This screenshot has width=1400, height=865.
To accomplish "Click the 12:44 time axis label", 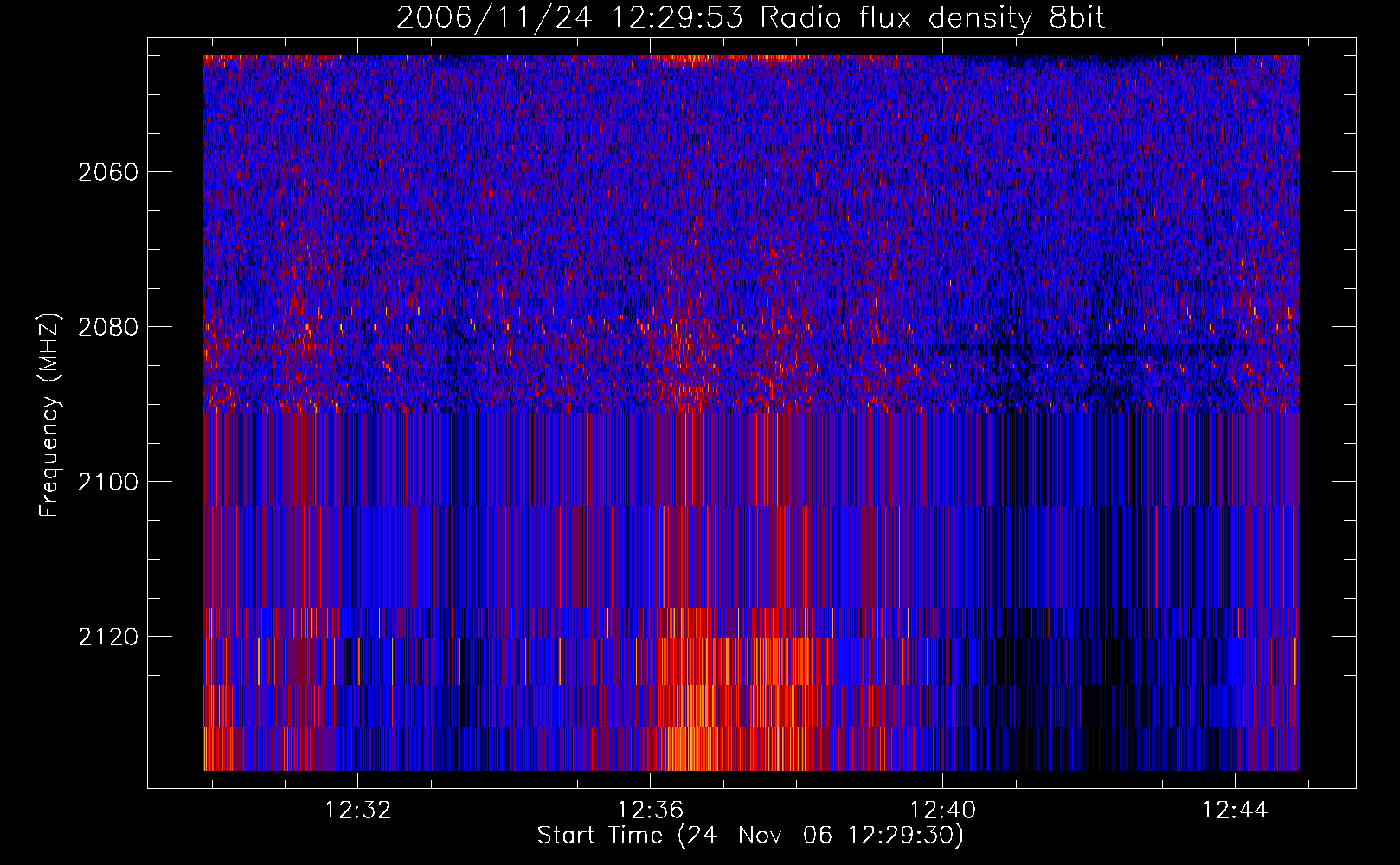I will [x=1235, y=811].
